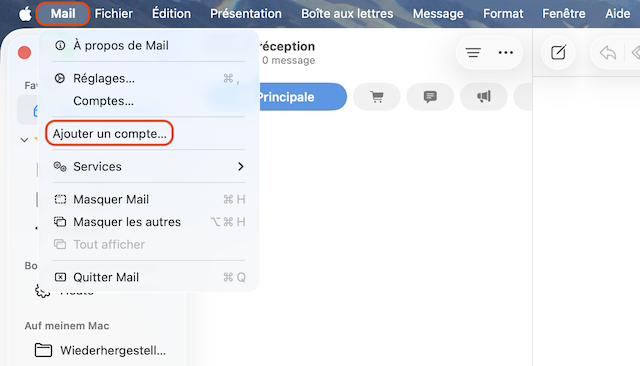Click the Mail menu in menu bar
This screenshot has width=640, height=366.
tap(63, 14)
